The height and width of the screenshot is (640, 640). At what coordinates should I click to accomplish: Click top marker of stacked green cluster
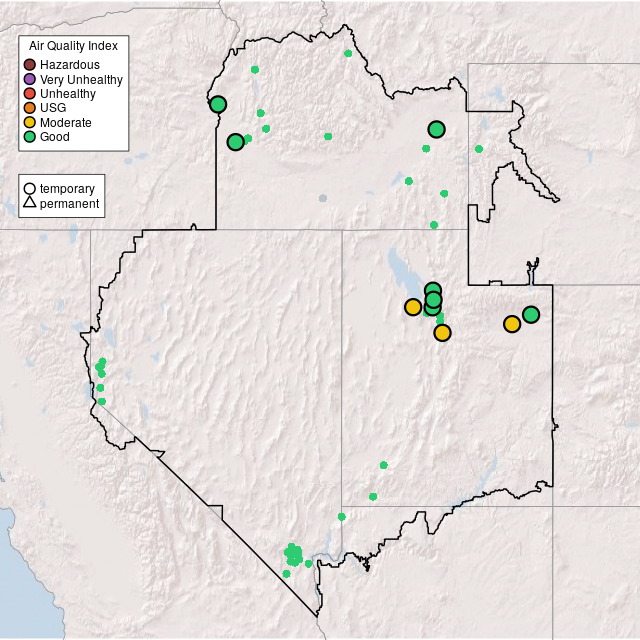[432, 290]
